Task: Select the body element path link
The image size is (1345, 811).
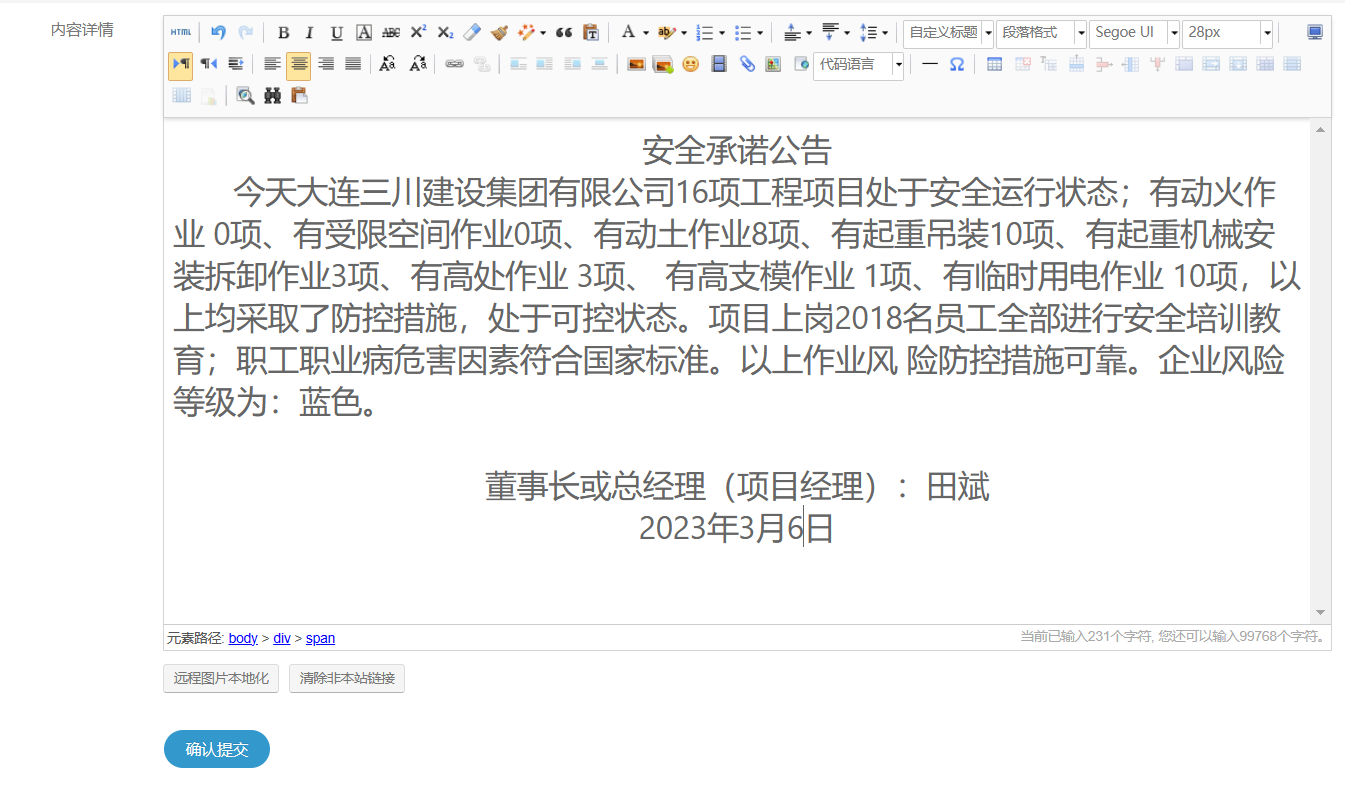Action: pos(243,638)
